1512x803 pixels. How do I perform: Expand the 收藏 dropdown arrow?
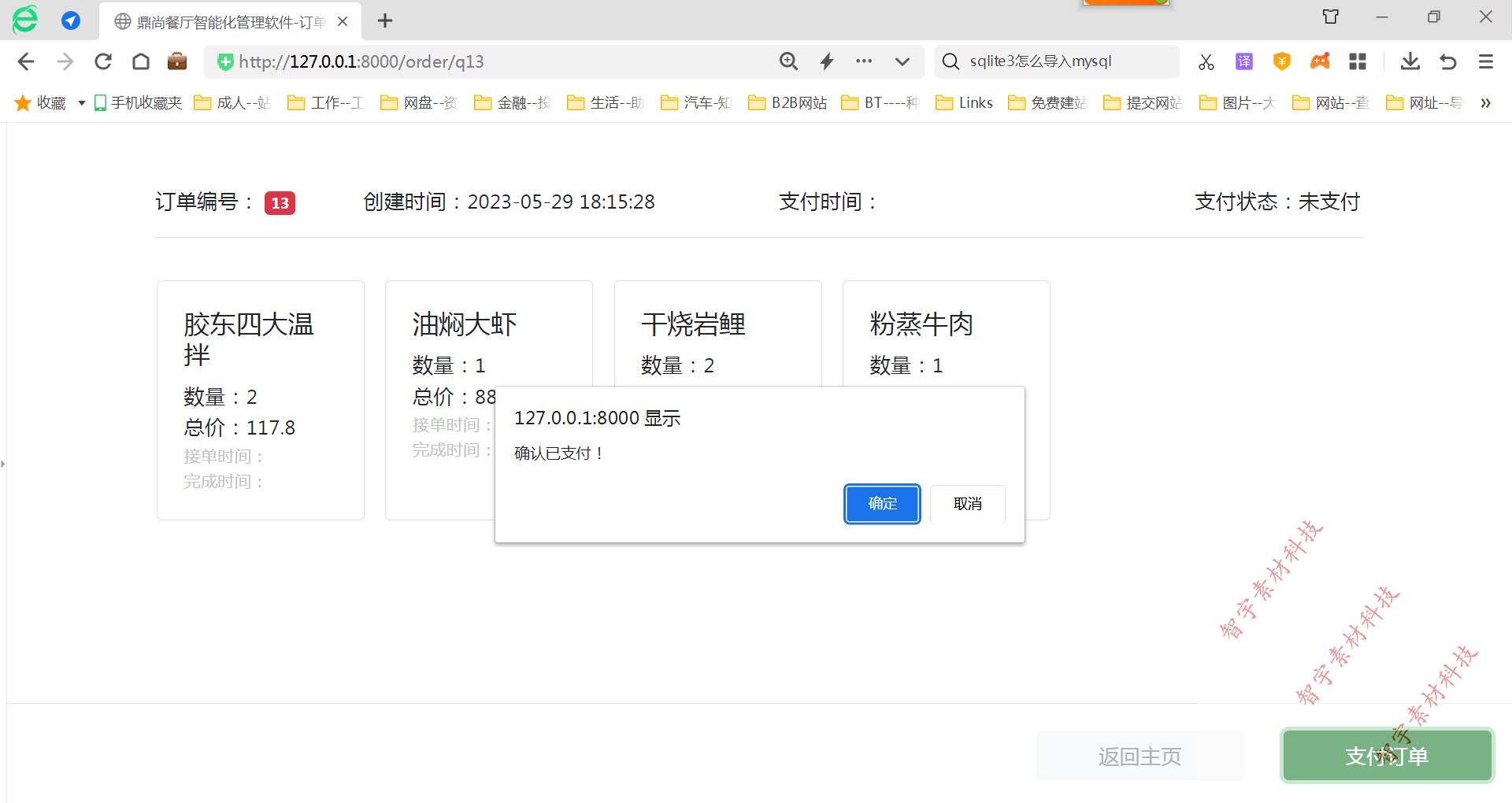(81, 103)
